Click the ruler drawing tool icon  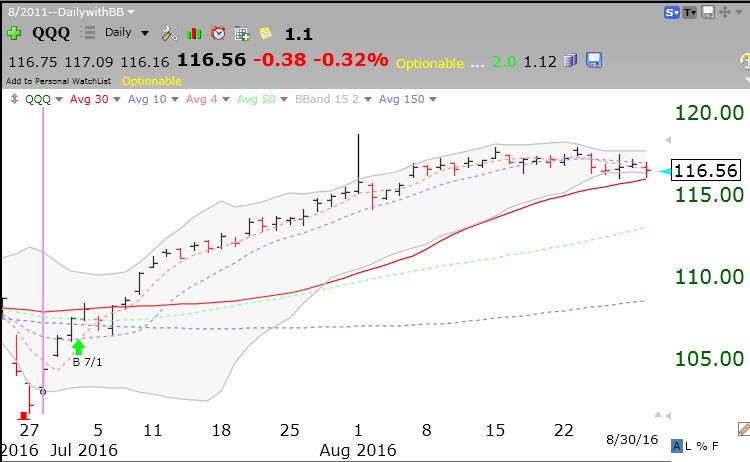[x=744, y=429]
